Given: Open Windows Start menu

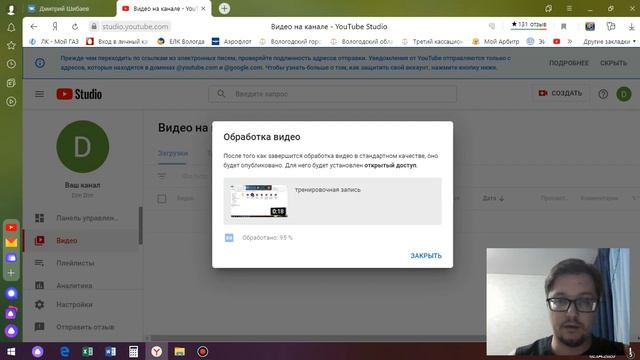Looking at the screenshot, I should [x=11, y=351].
